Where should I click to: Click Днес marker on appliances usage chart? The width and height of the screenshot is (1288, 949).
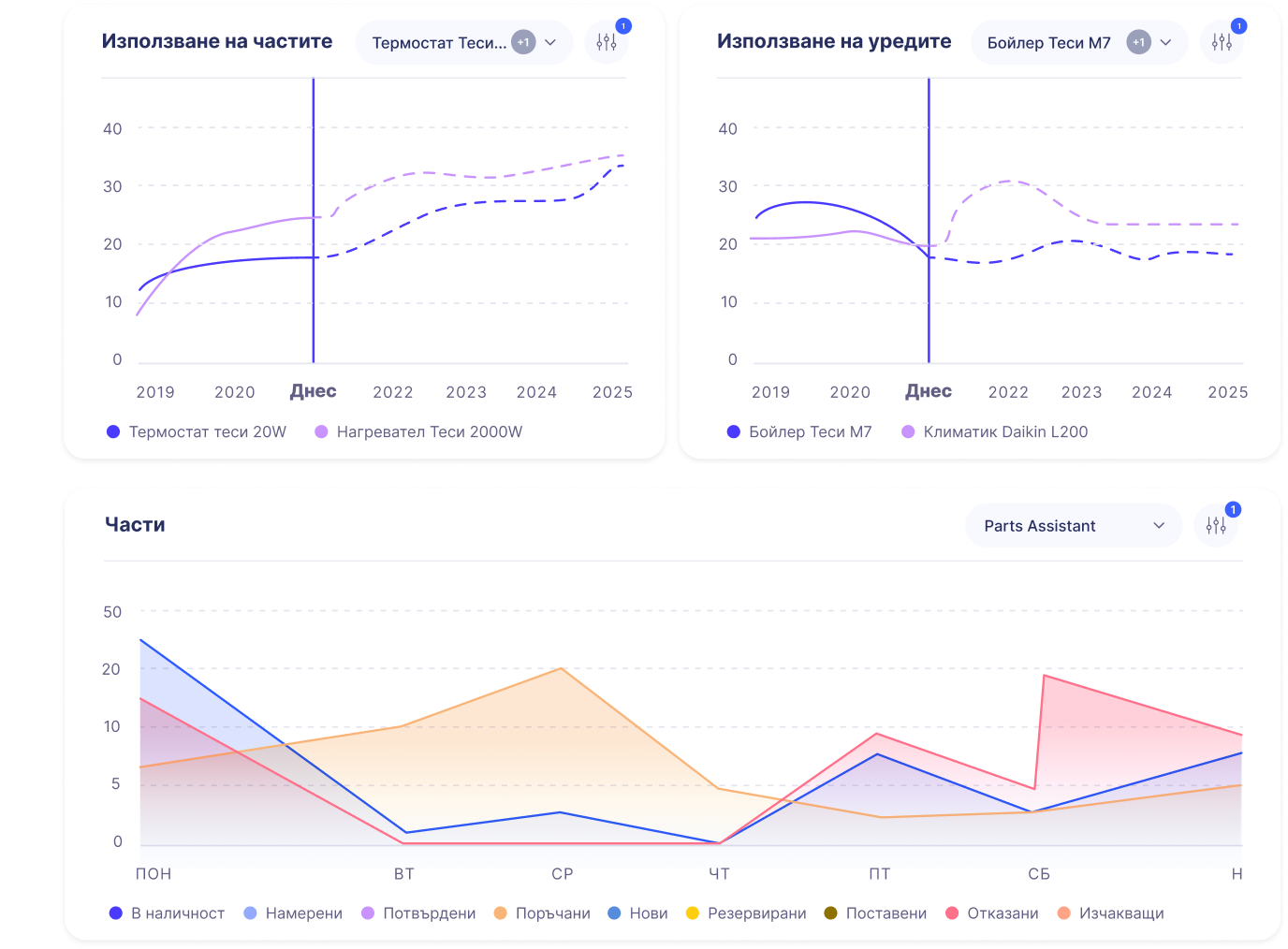click(x=929, y=391)
